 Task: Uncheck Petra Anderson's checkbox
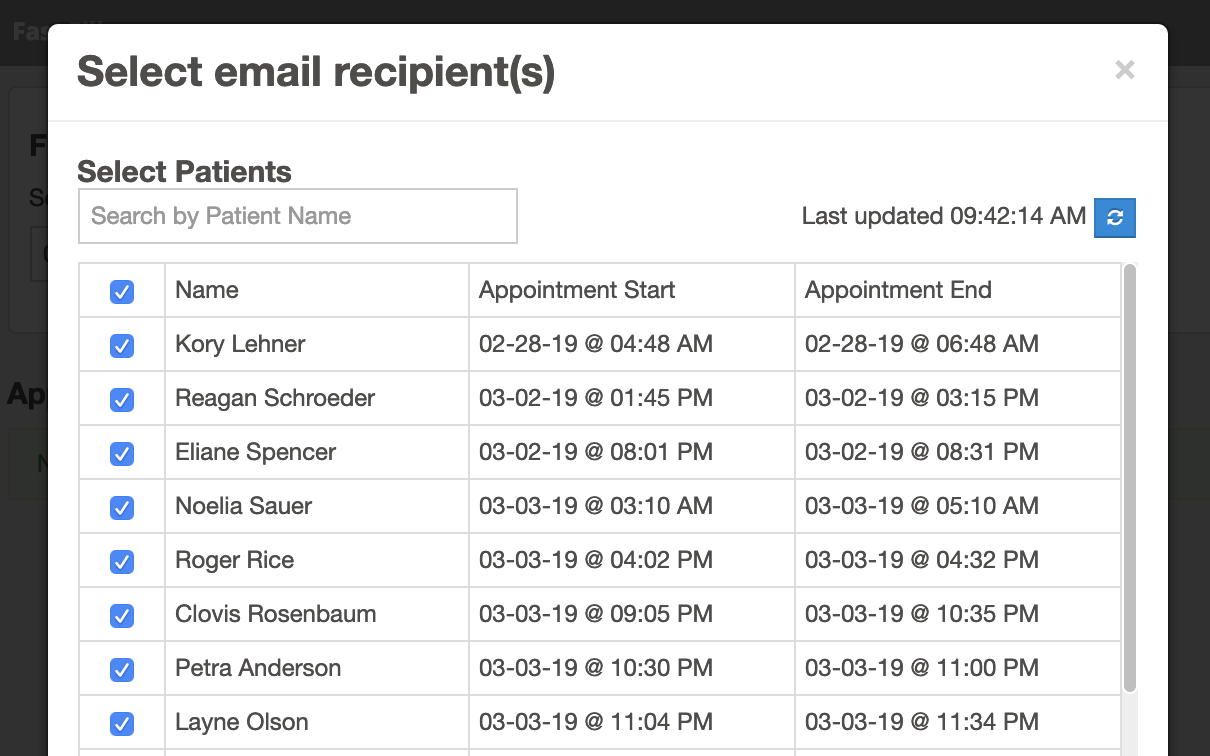(x=122, y=669)
